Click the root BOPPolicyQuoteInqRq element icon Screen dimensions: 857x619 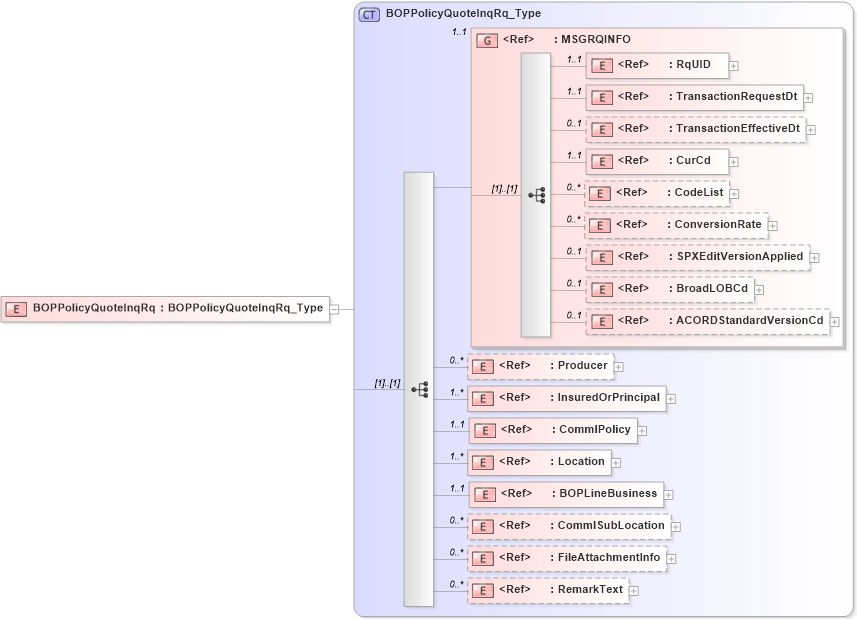pyautogui.click(x=16, y=308)
